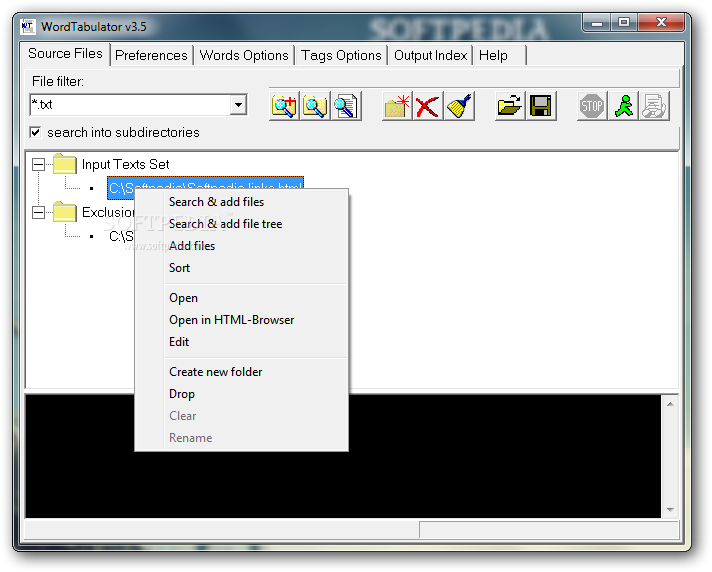This screenshot has width=712, height=572.
Task: Click the STOP sign icon
Action: (x=592, y=106)
